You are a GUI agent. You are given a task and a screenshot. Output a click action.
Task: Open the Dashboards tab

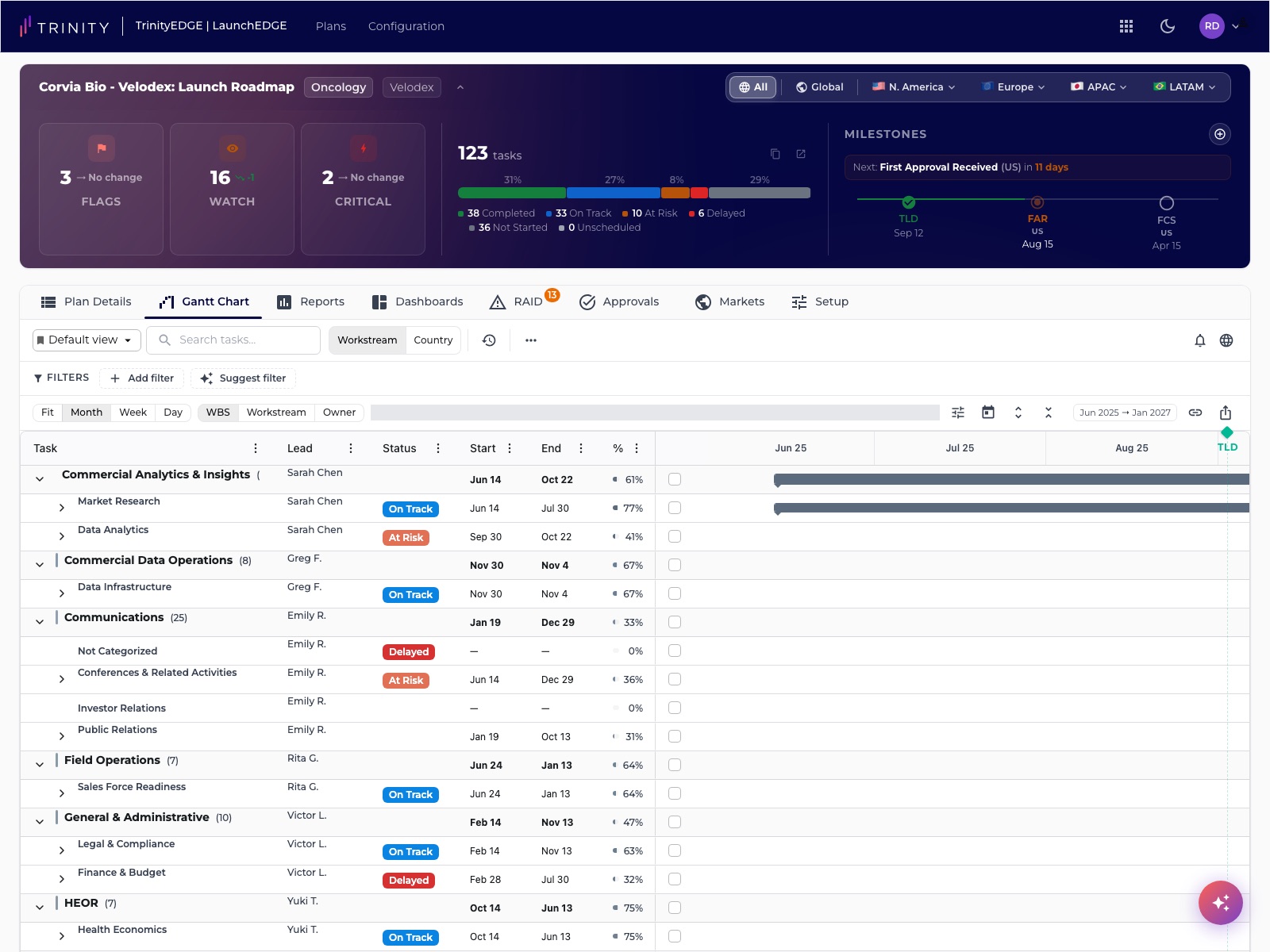(418, 301)
